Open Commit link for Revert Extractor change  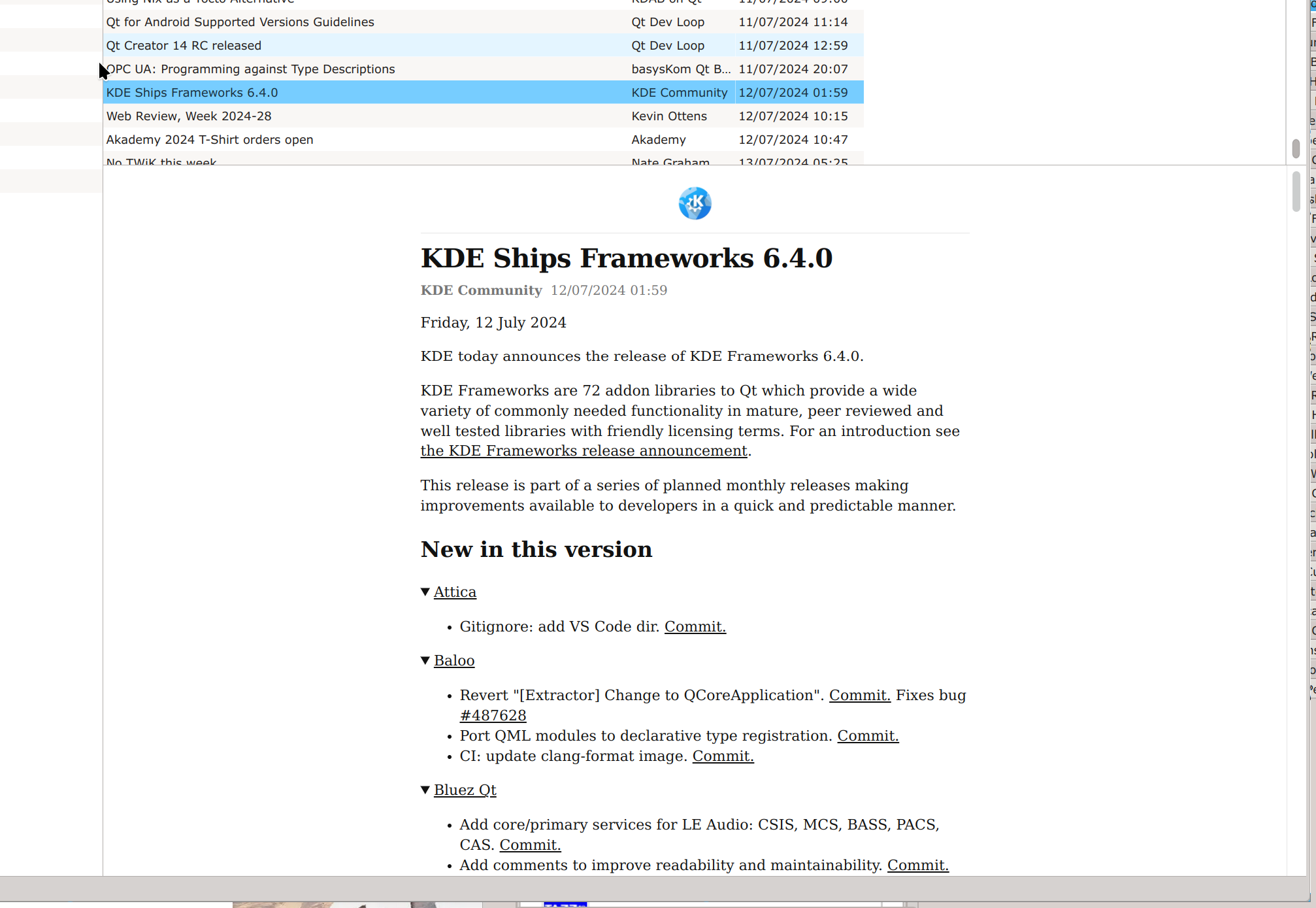click(x=860, y=696)
